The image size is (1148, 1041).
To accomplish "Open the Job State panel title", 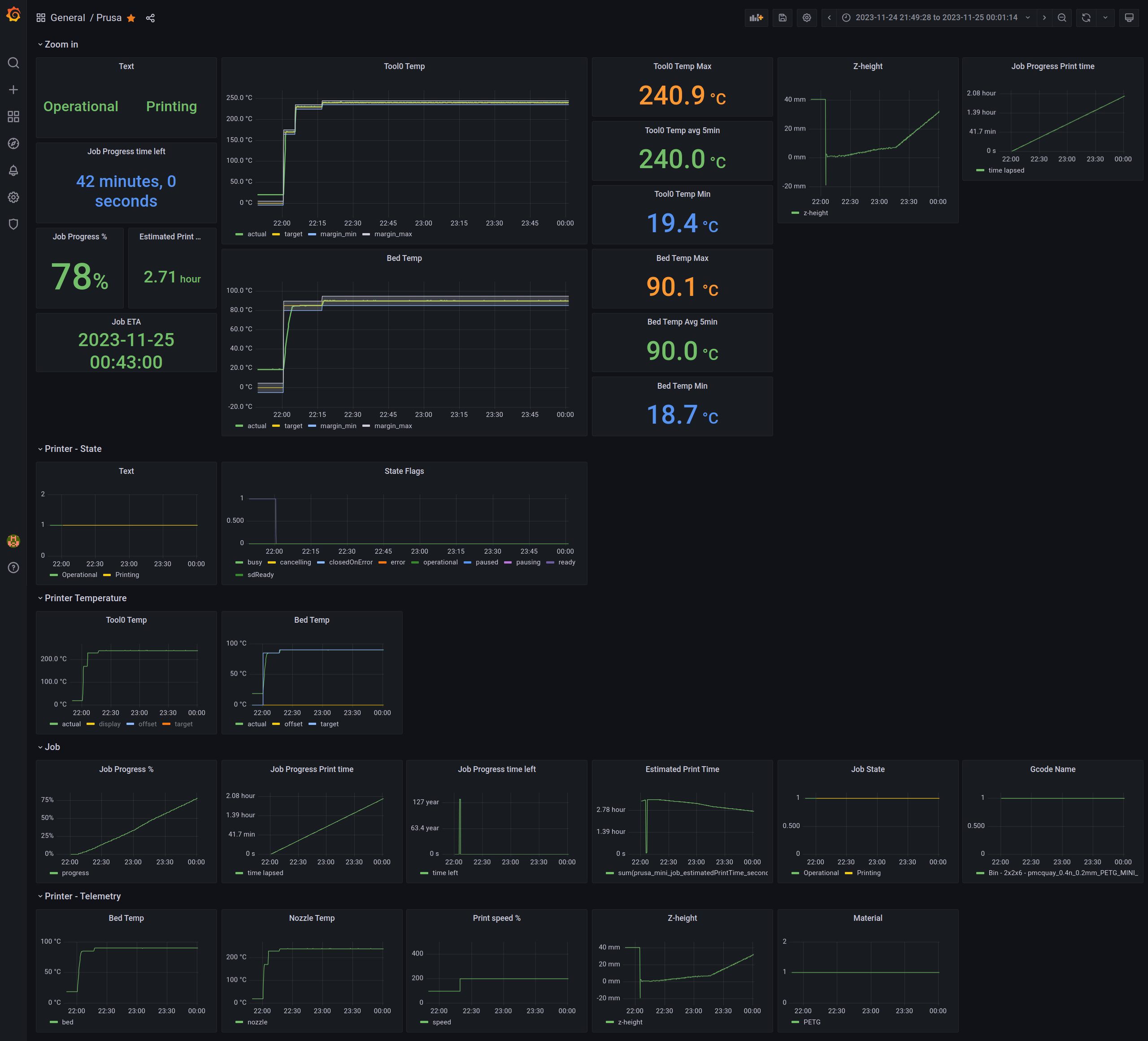I will 868,769.
